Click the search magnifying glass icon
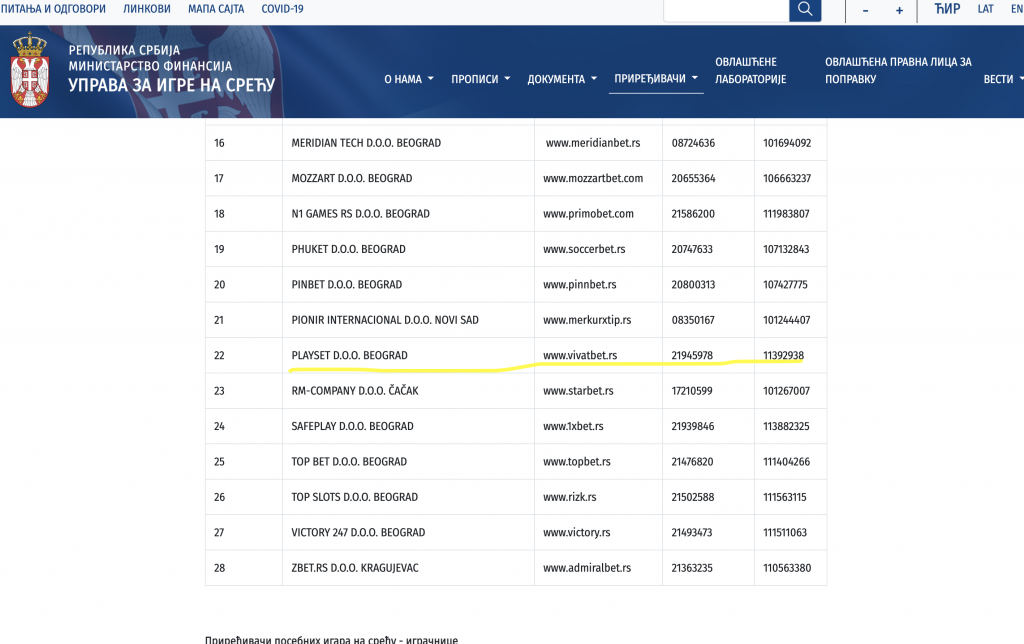This screenshot has width=1024, height=644. (x=805, y=11)
